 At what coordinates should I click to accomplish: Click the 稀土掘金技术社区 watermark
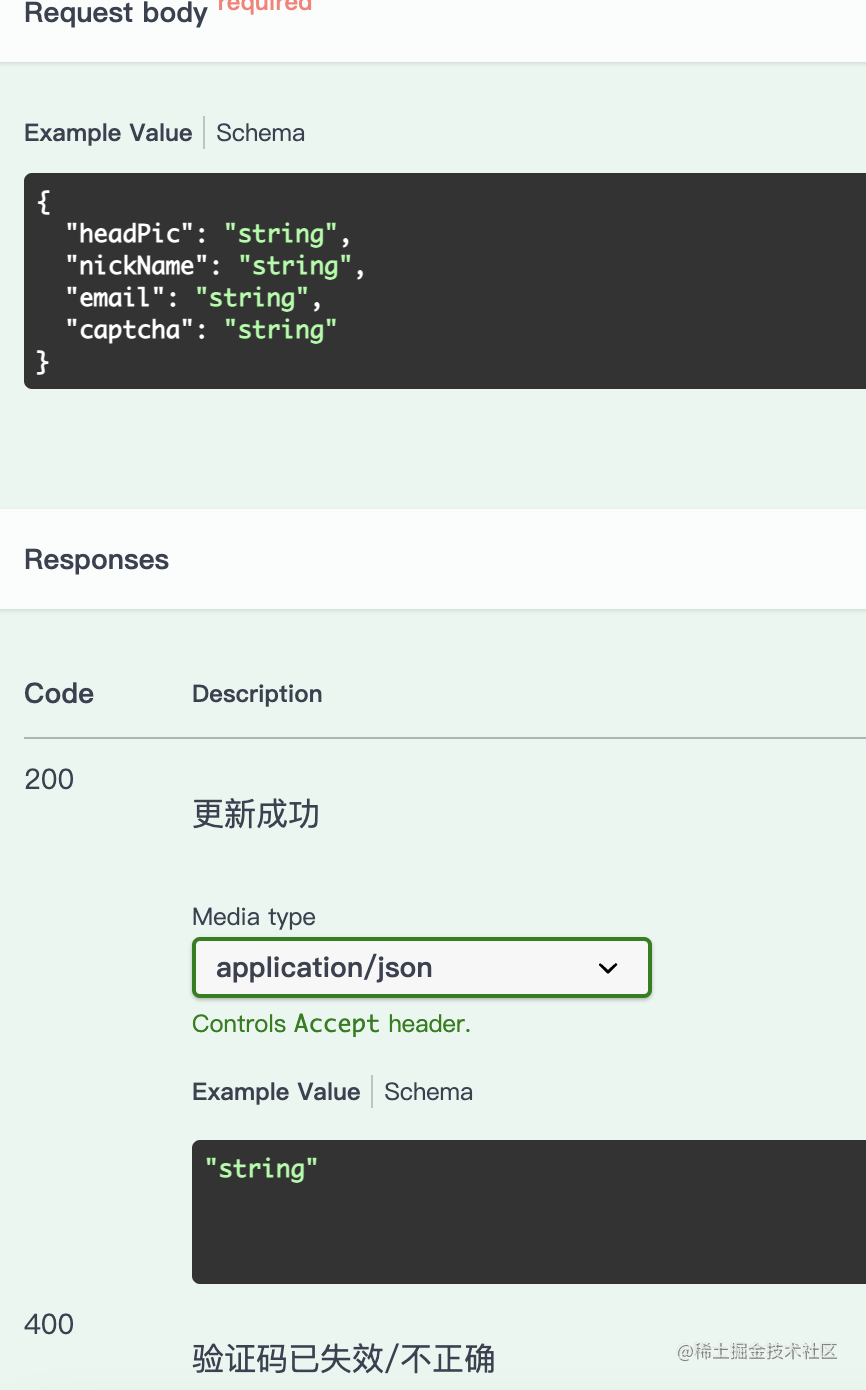757,1352
